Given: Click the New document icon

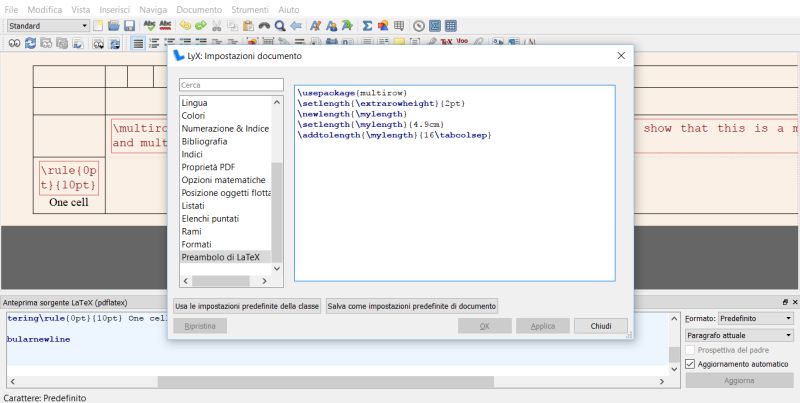Looking at the screenshot, I should click(97, 26).
